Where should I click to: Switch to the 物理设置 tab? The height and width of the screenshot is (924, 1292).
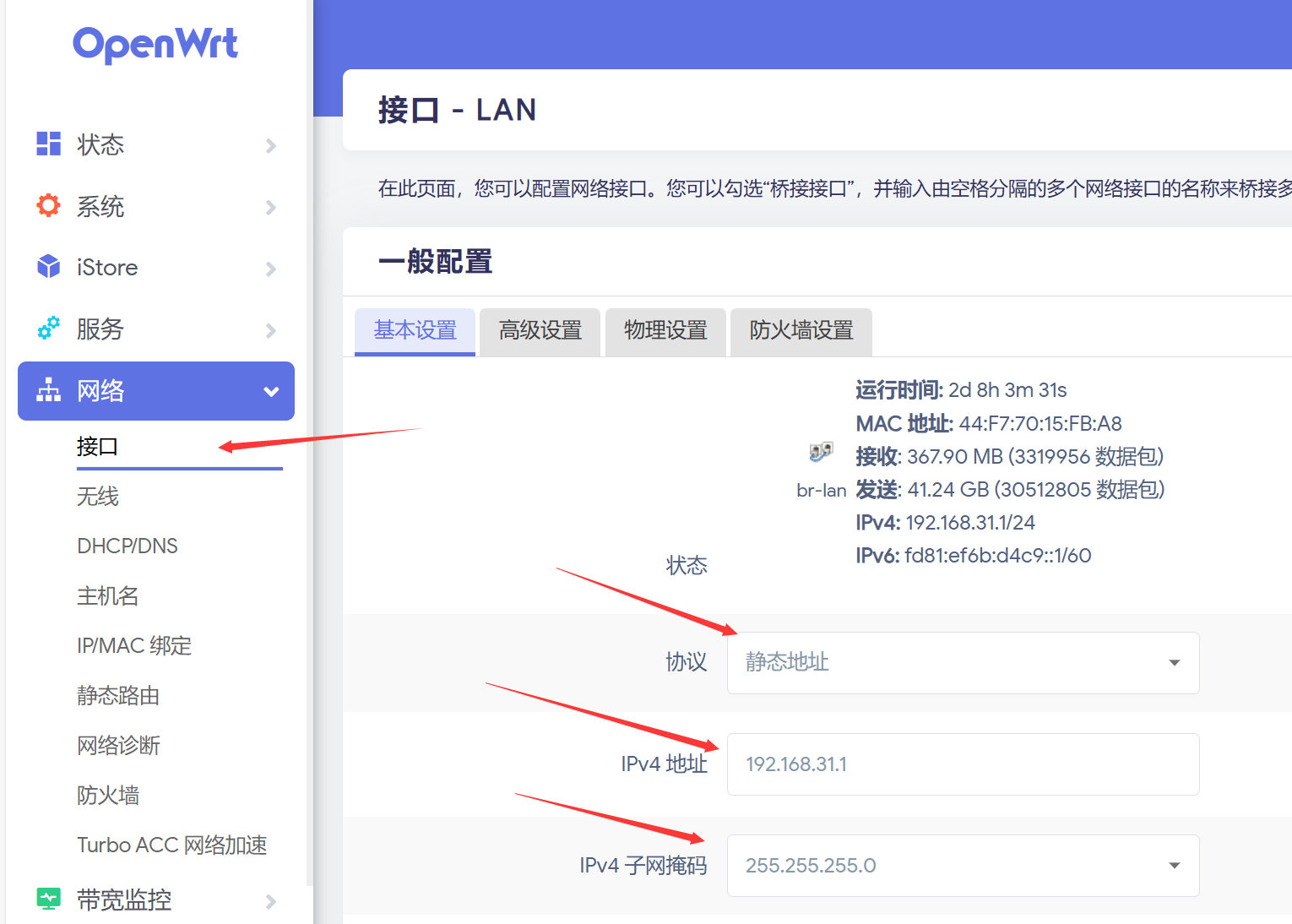(665, 330)
